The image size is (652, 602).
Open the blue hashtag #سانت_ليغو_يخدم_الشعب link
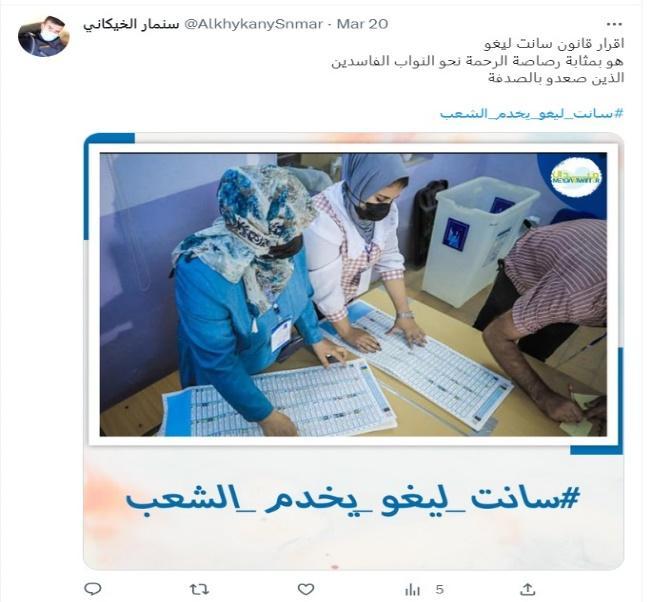pyautogui.click(x=532, y=113)
